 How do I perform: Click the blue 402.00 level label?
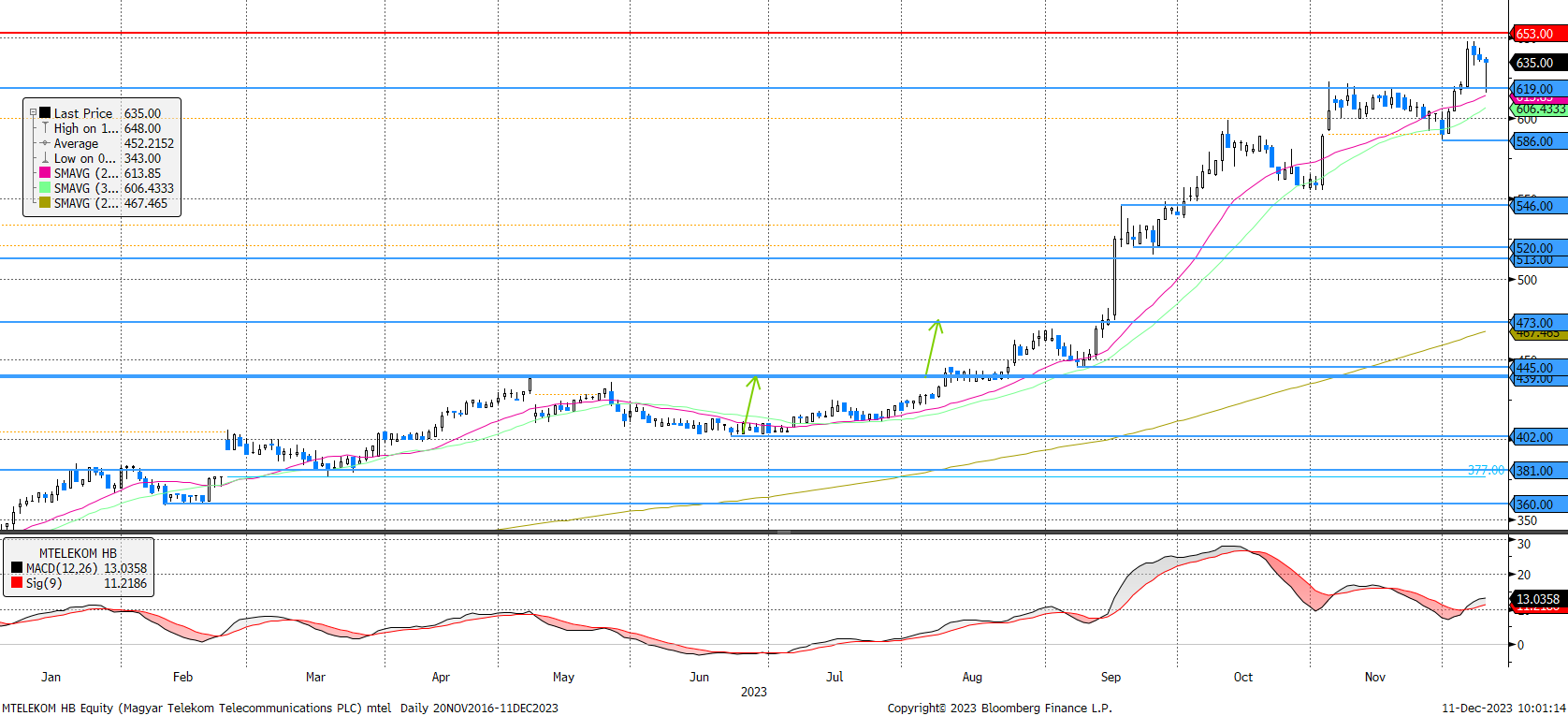point(1539,437)
